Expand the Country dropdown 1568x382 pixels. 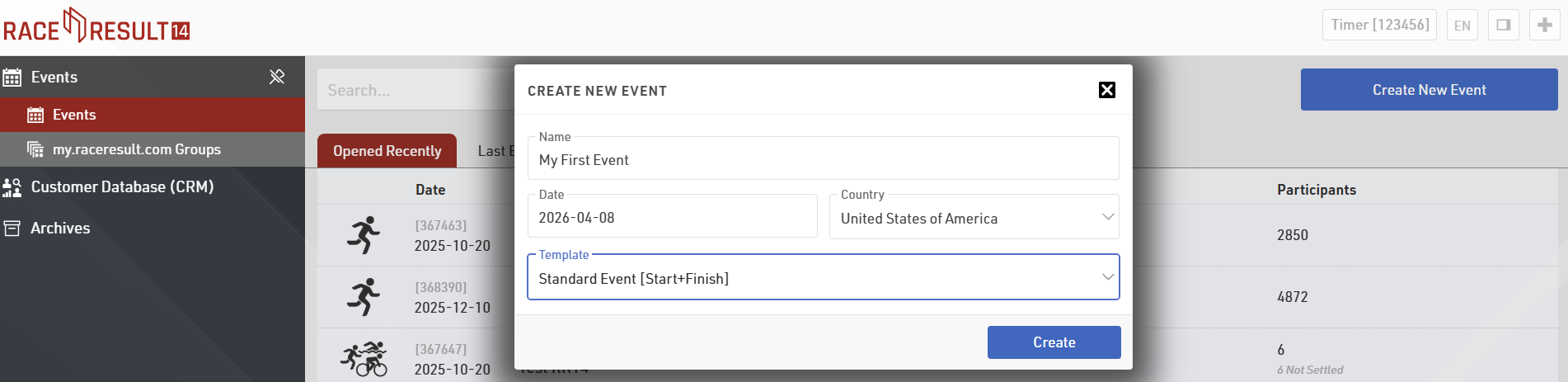(974, 218)
